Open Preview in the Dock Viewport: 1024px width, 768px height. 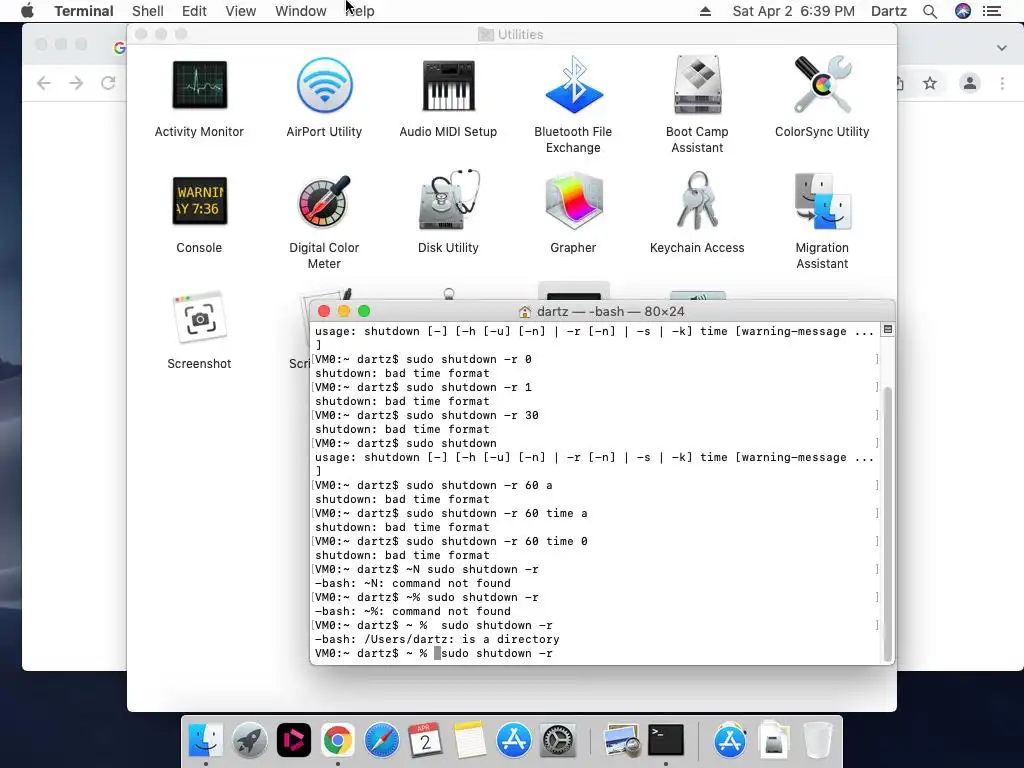[x=621, y=740]
